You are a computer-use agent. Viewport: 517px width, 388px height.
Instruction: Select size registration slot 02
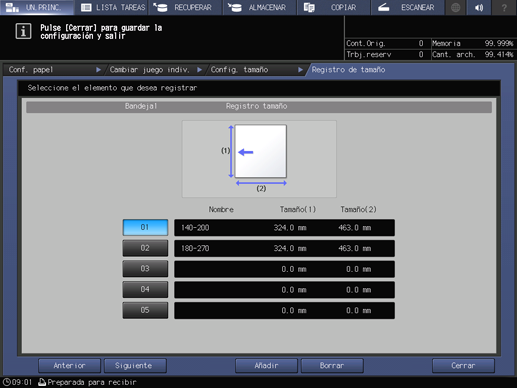click(145, 248)
